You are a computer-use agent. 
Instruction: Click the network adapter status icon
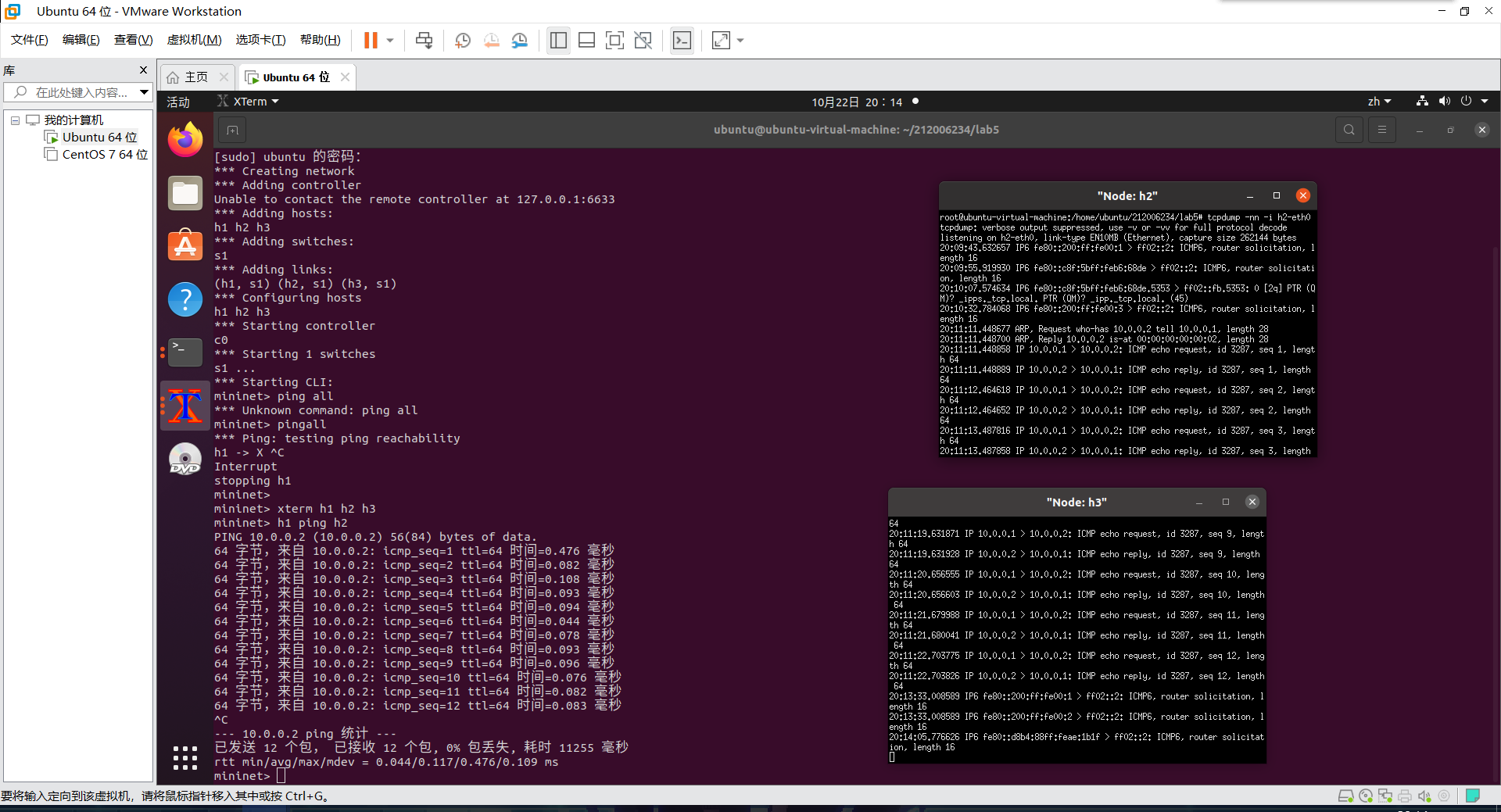pyautogui.click(x=1385, y=796)
